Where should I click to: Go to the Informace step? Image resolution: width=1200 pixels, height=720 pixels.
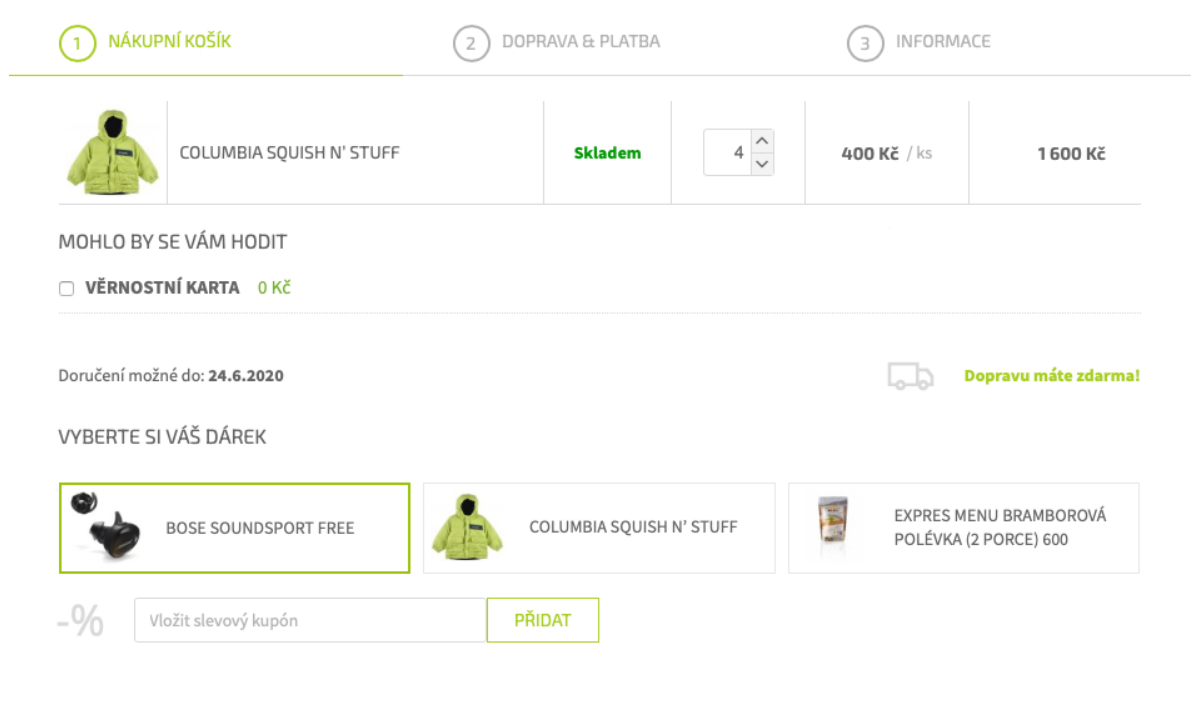(x=943, y=42)
